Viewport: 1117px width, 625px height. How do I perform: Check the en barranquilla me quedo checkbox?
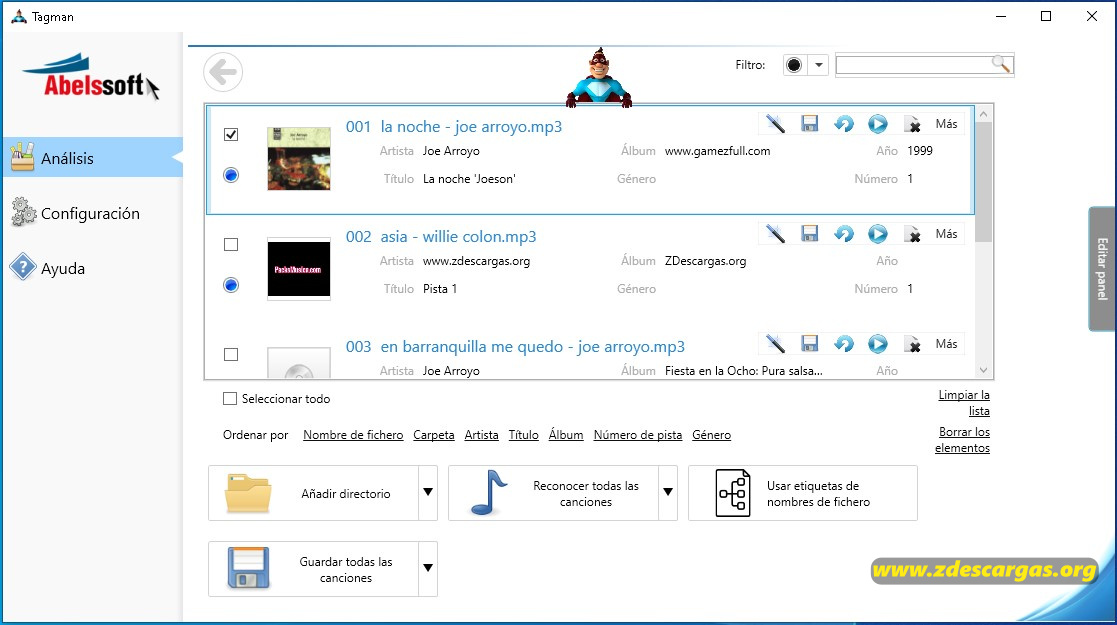(231, 354)
